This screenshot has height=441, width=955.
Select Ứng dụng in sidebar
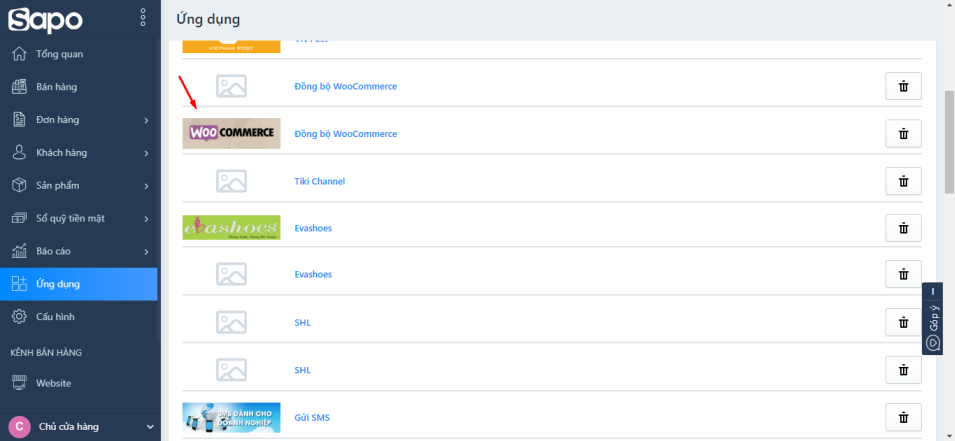(79, 284)
